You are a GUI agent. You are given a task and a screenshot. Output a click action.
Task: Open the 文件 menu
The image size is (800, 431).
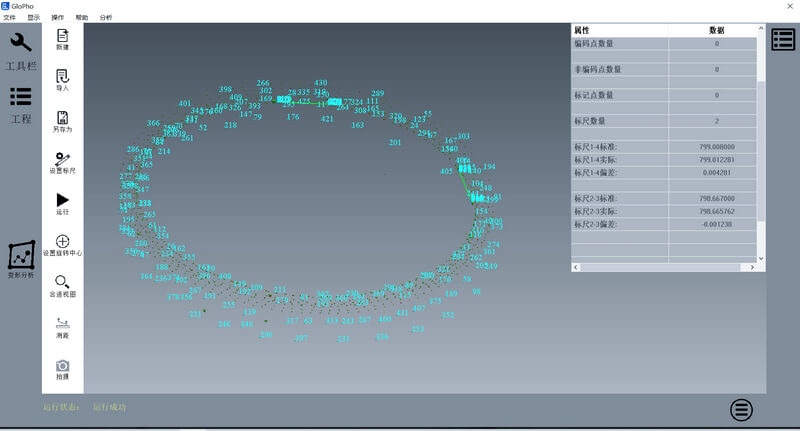(9, 17)
